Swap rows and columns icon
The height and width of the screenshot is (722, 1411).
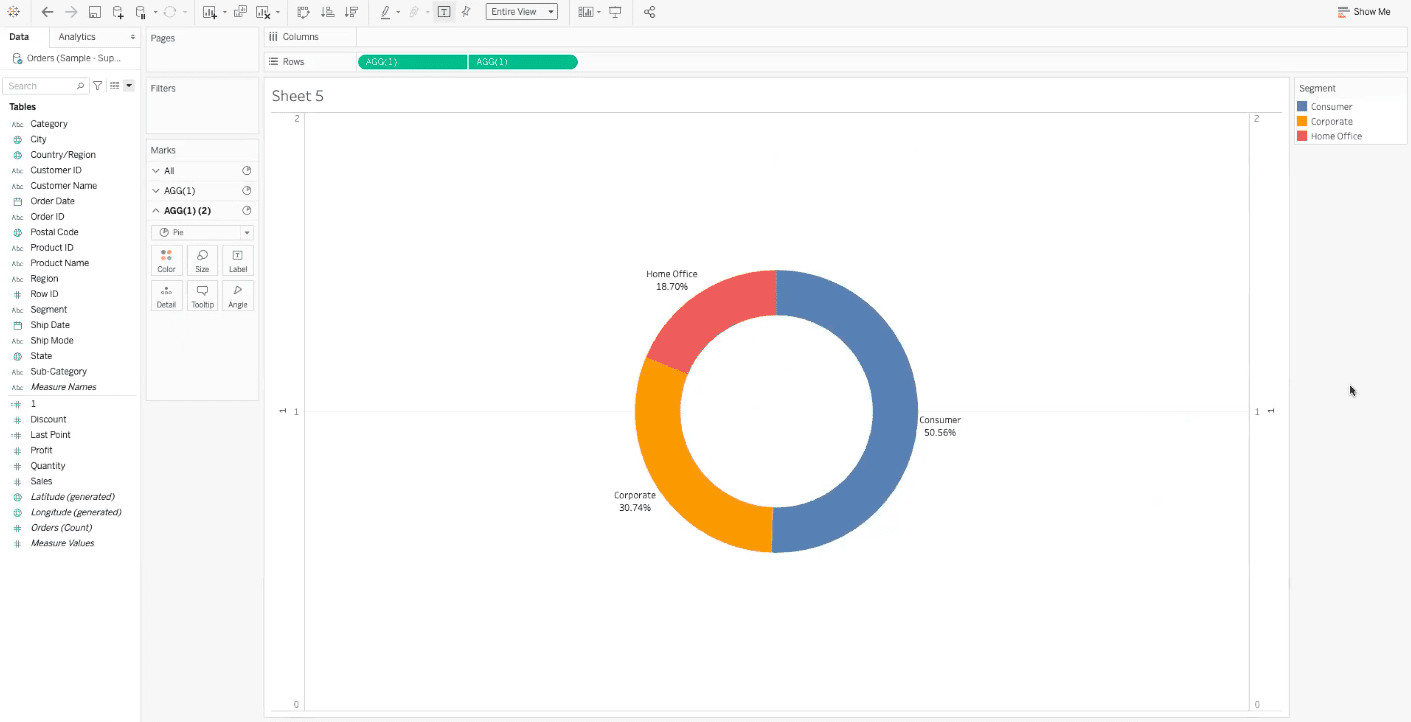coord(303,12)
